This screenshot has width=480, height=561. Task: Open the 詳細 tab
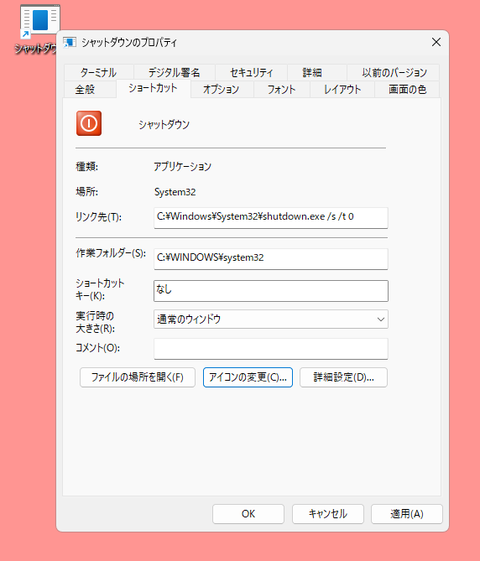tap(312, 73)
